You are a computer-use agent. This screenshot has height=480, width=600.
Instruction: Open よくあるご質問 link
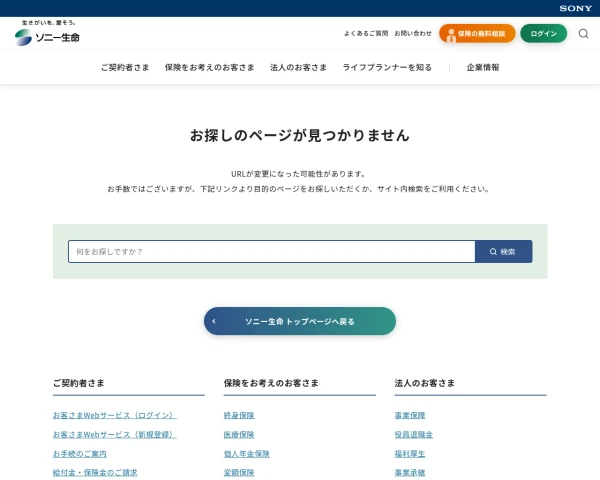pyautogui.click(x=366, y=34)
